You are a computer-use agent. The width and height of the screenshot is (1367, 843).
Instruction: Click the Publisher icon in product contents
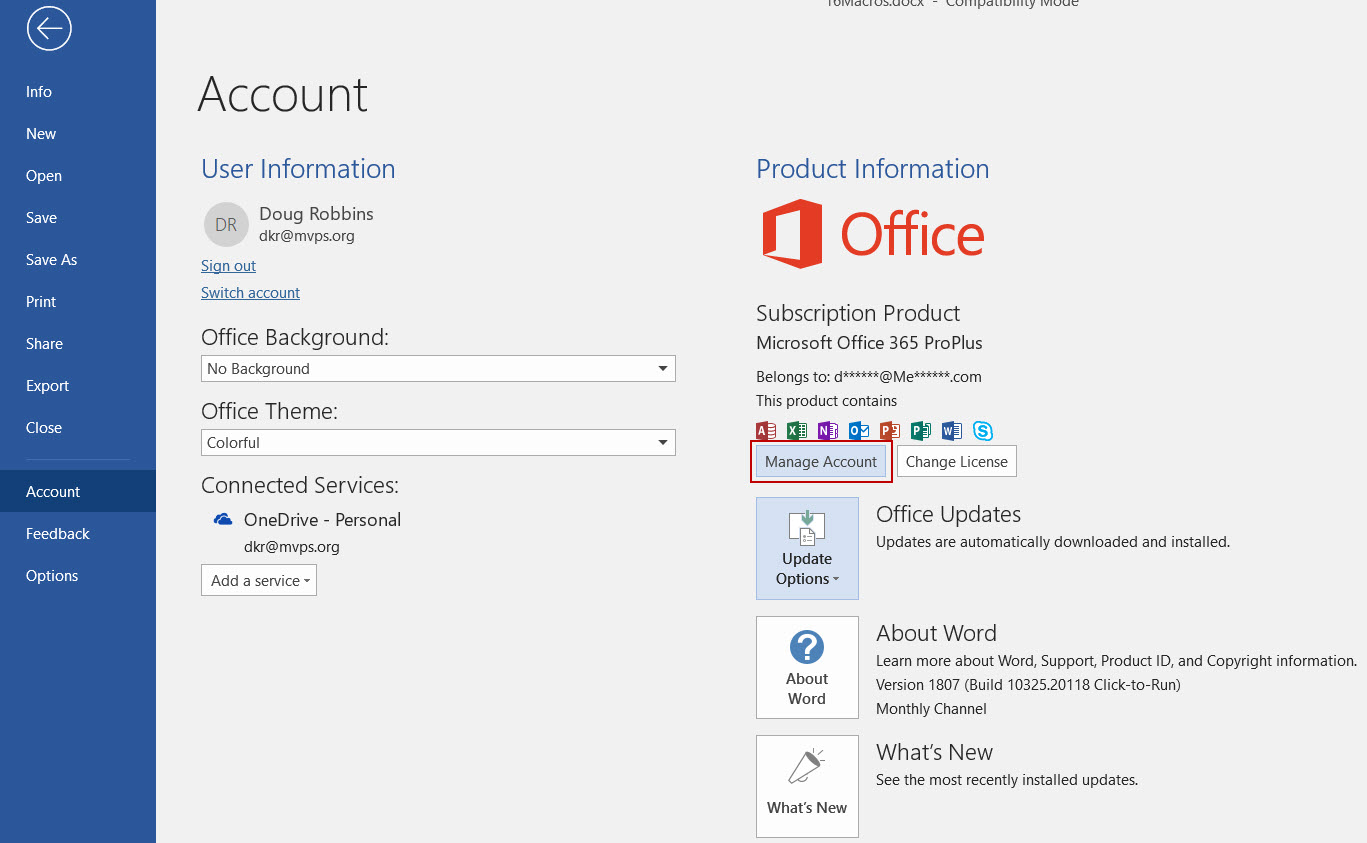click(x=921, y=431)
